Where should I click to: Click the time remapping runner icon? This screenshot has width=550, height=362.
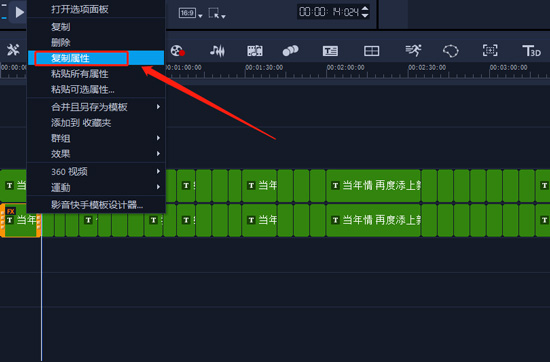(x=413, y=51)
